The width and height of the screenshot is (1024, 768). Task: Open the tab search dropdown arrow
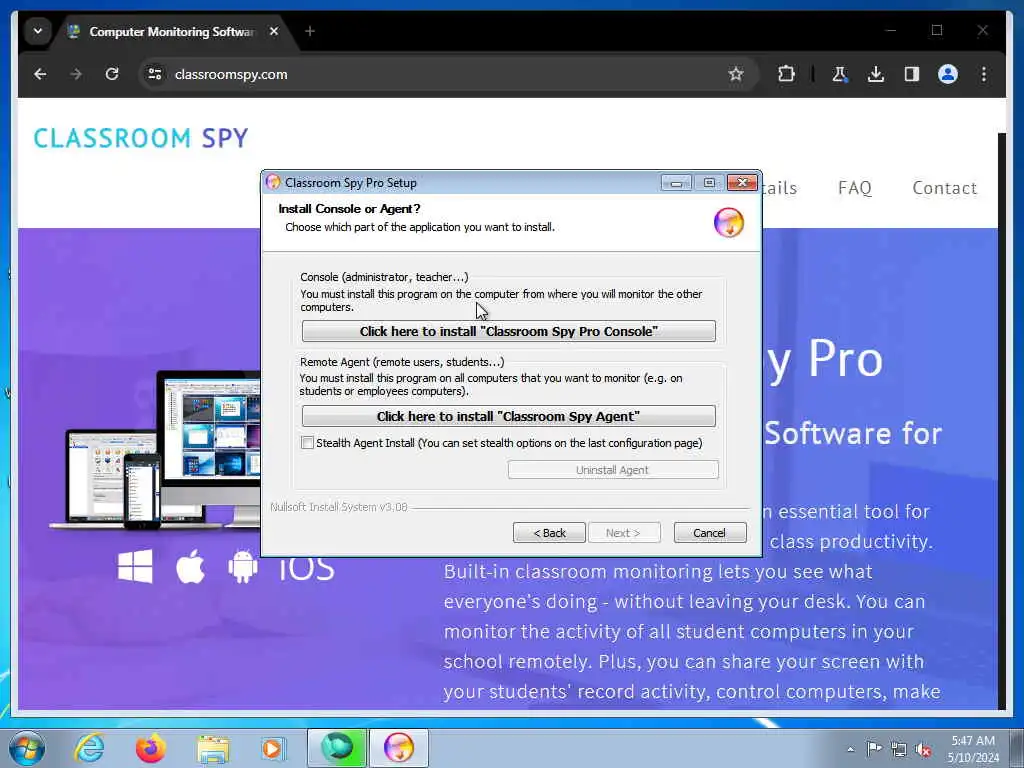[x=38, y=31]
